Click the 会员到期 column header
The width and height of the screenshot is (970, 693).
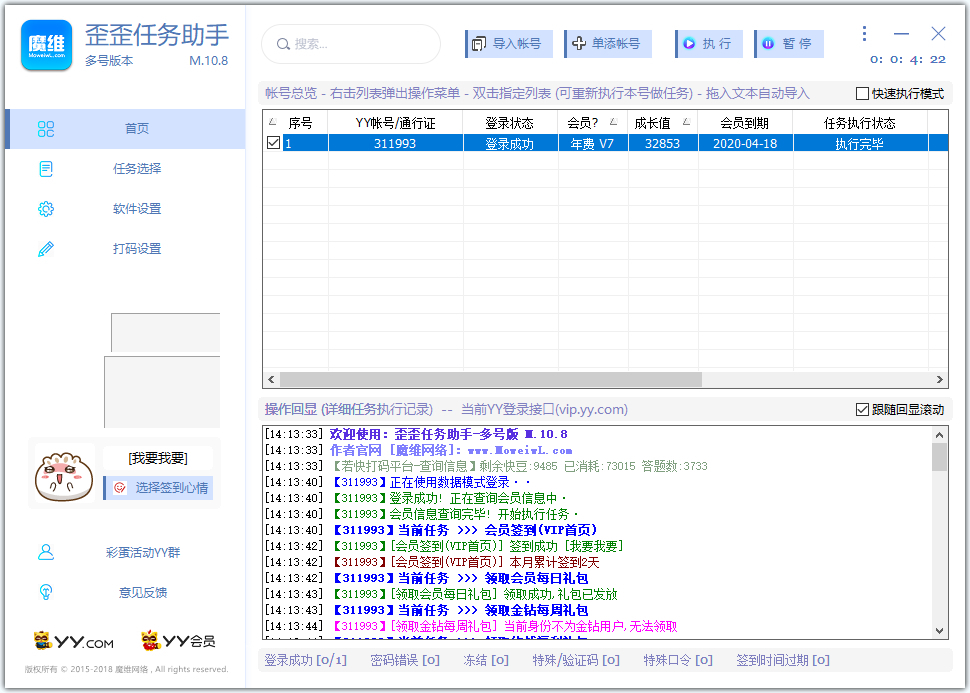[745, 123]
